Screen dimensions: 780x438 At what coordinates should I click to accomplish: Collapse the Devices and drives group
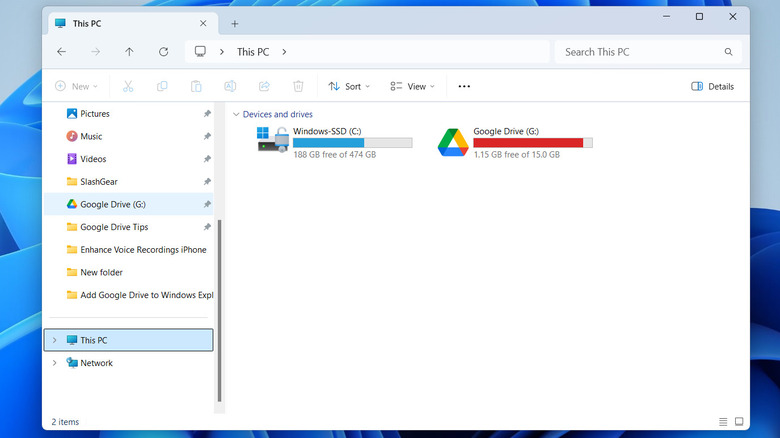(x=236, y=114)
